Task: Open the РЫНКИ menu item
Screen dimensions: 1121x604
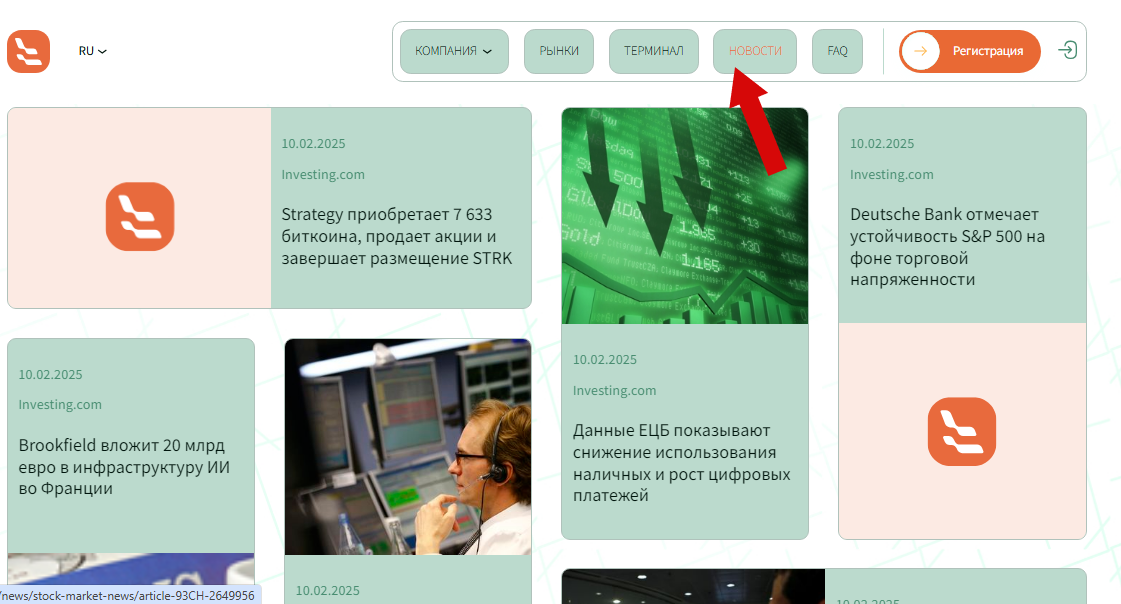Action: pyautogui.click(x=559, y=51)
